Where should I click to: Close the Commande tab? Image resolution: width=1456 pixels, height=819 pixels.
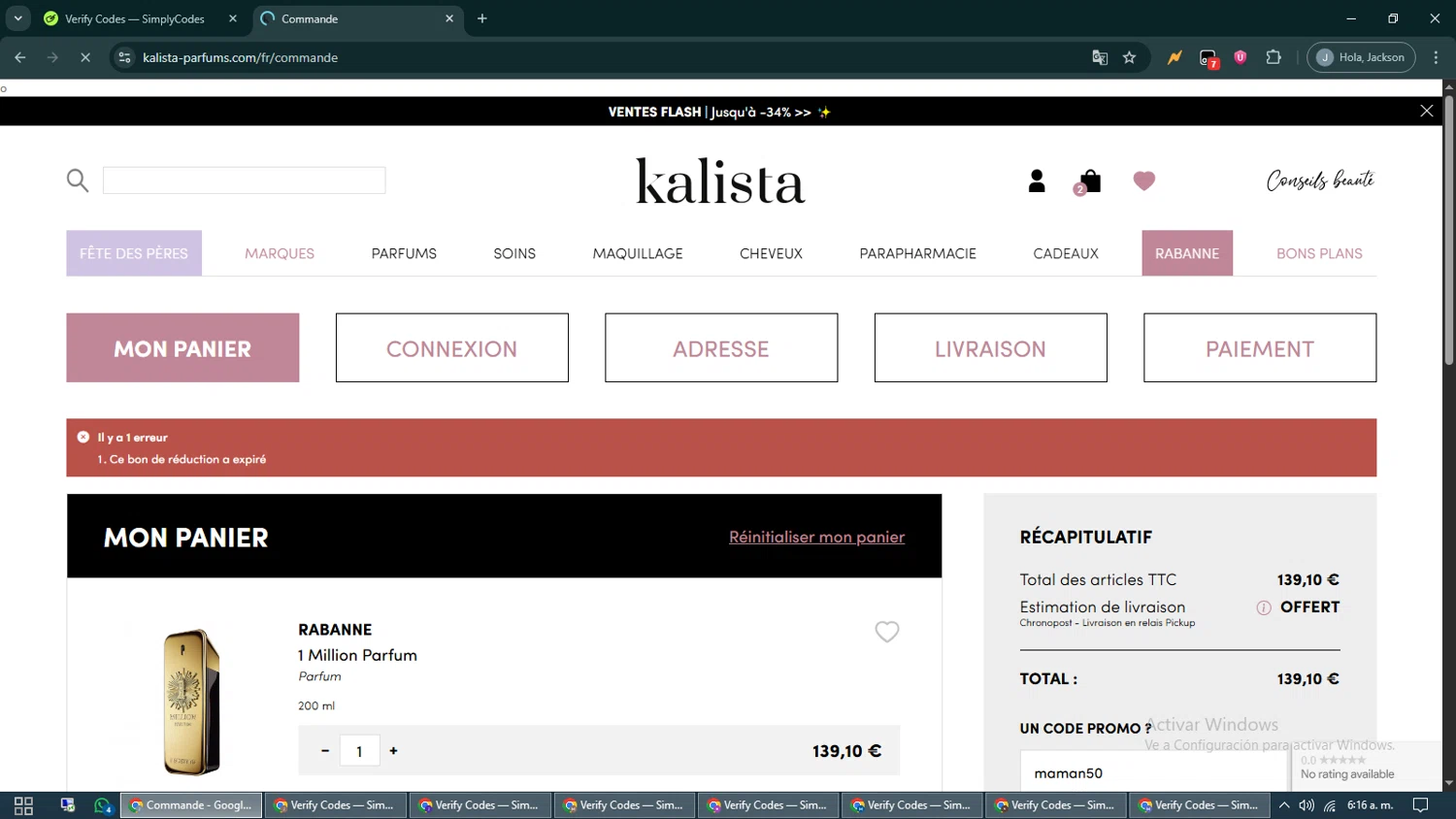tap(449, 18)
